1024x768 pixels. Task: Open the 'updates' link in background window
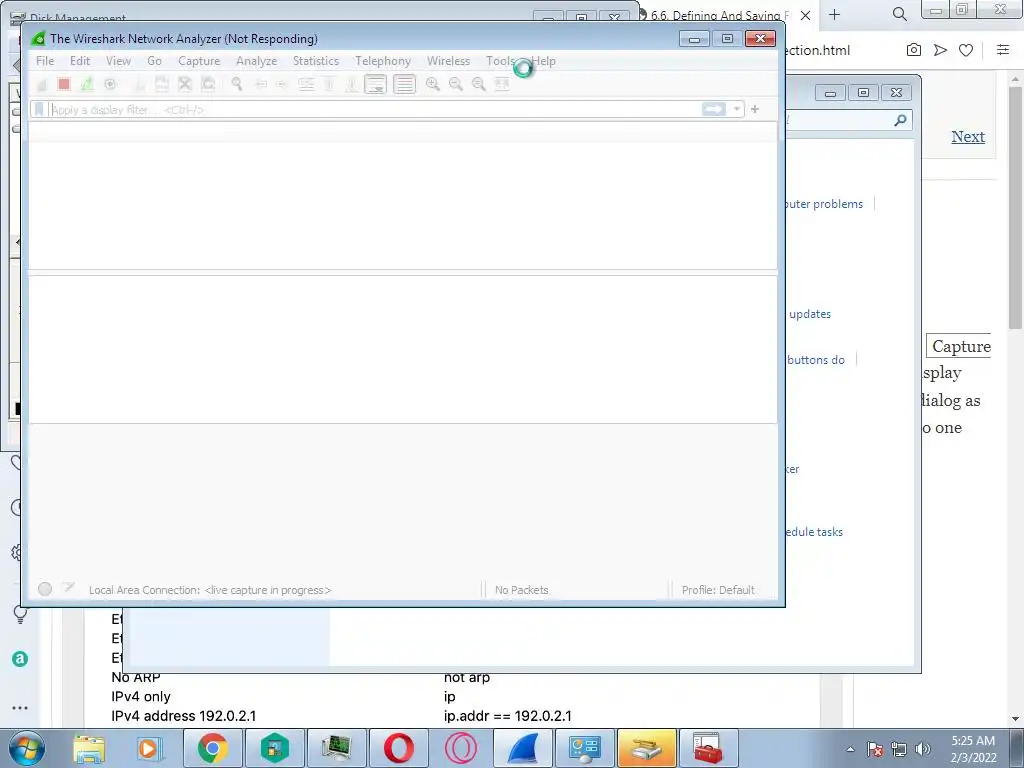(x=810, y=314)
